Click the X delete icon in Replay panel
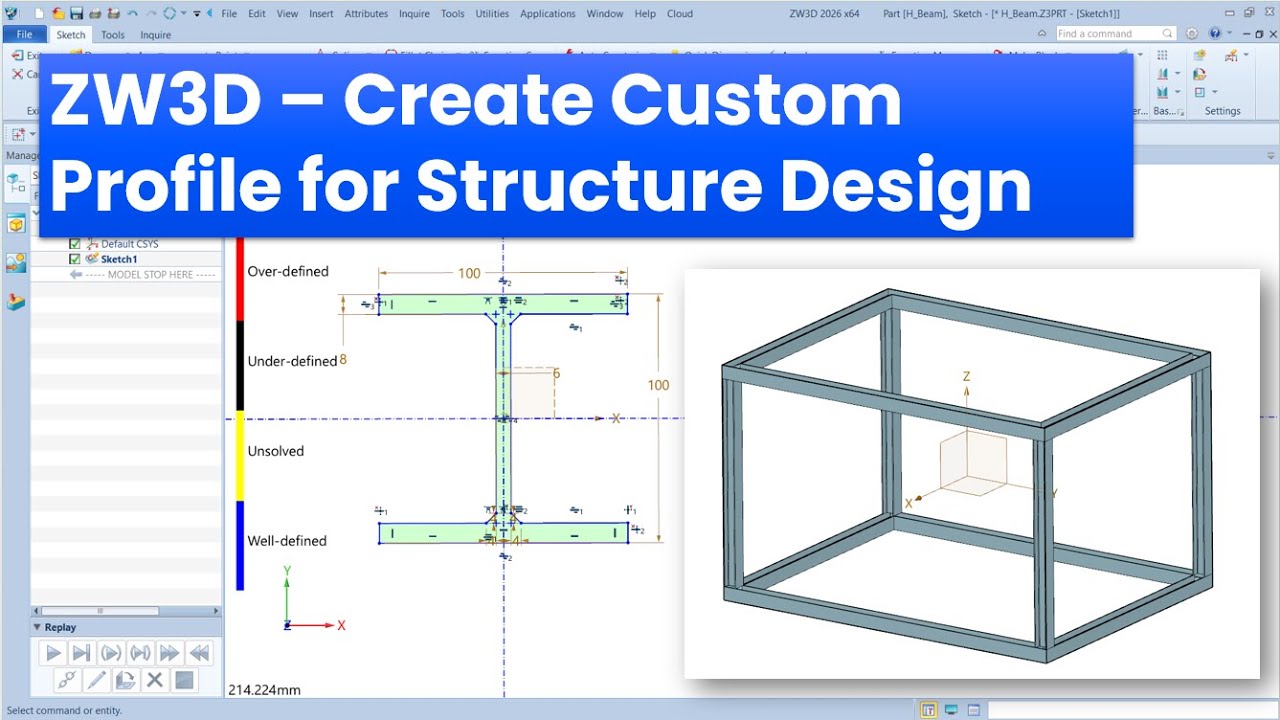 154,680
